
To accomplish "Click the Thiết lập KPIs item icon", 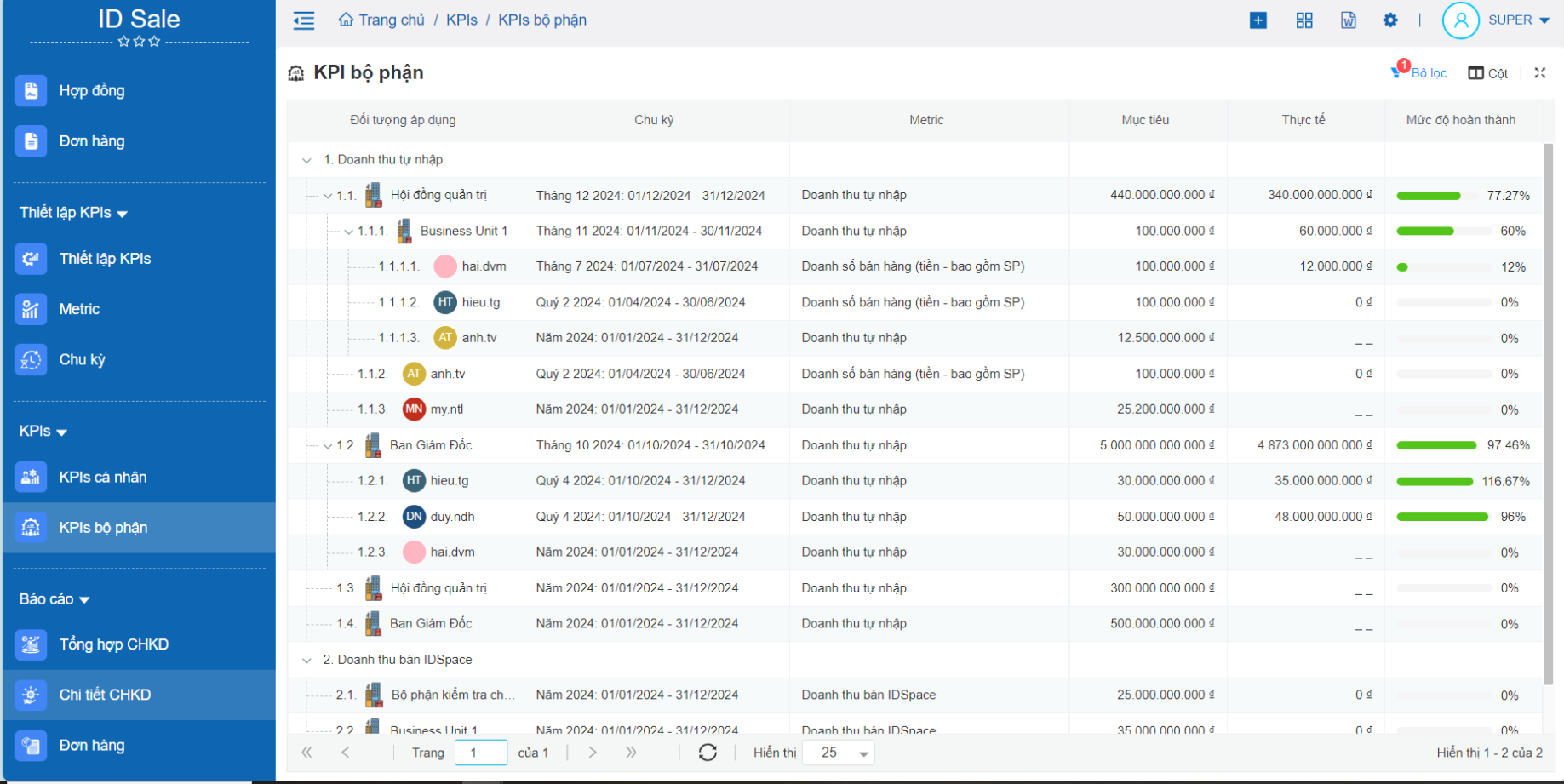I will click(x=31, y=259).
